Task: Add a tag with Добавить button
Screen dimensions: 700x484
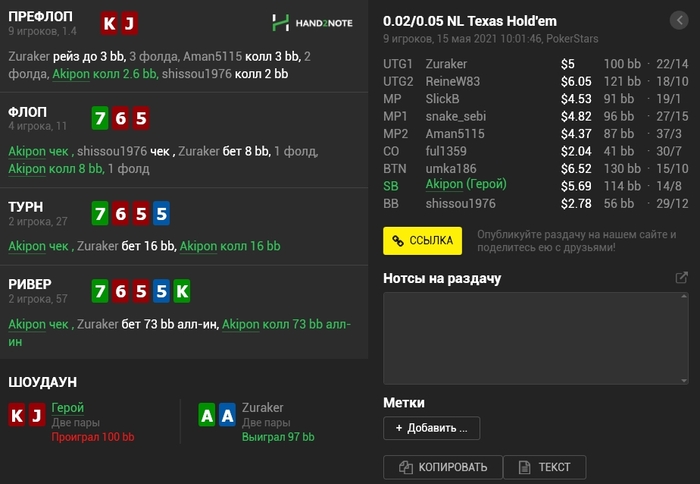Action: pyautogui.click(x=431, y=428)
